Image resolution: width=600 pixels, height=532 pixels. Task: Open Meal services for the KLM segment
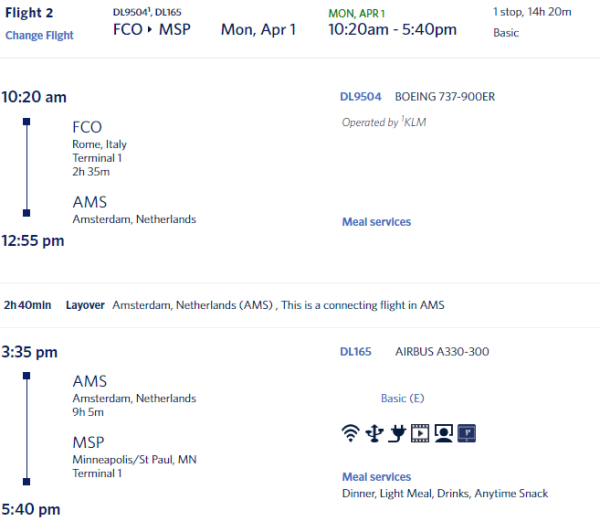376,222
